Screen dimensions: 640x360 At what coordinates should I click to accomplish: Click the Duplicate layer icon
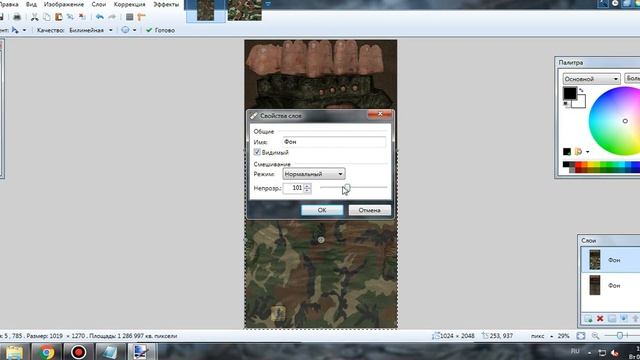(x=612, y=318)
